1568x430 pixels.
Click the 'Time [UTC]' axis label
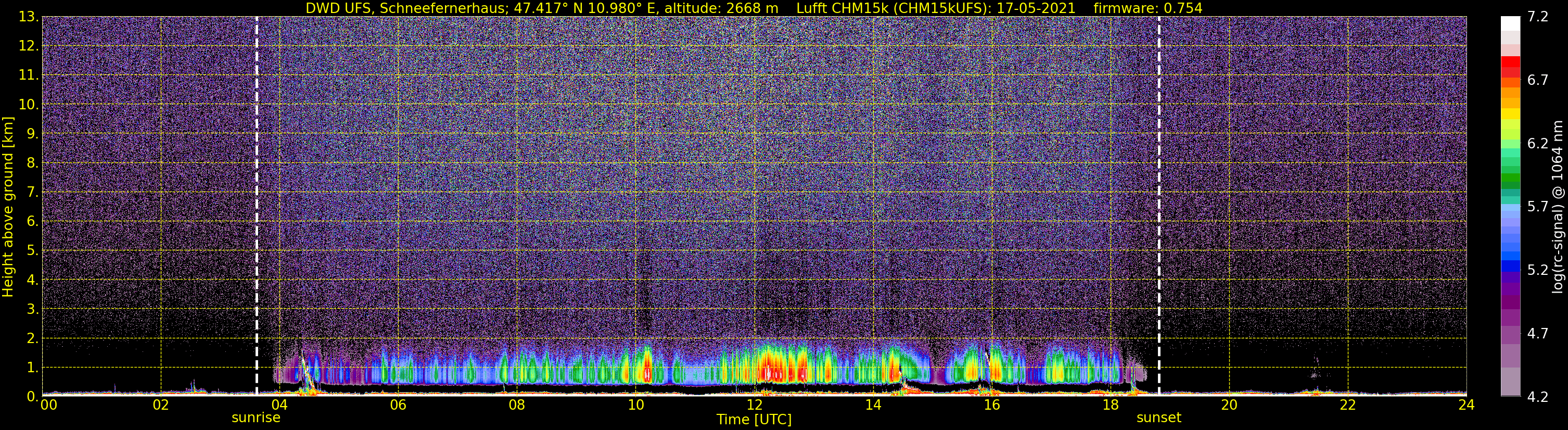tap(754, 420)
